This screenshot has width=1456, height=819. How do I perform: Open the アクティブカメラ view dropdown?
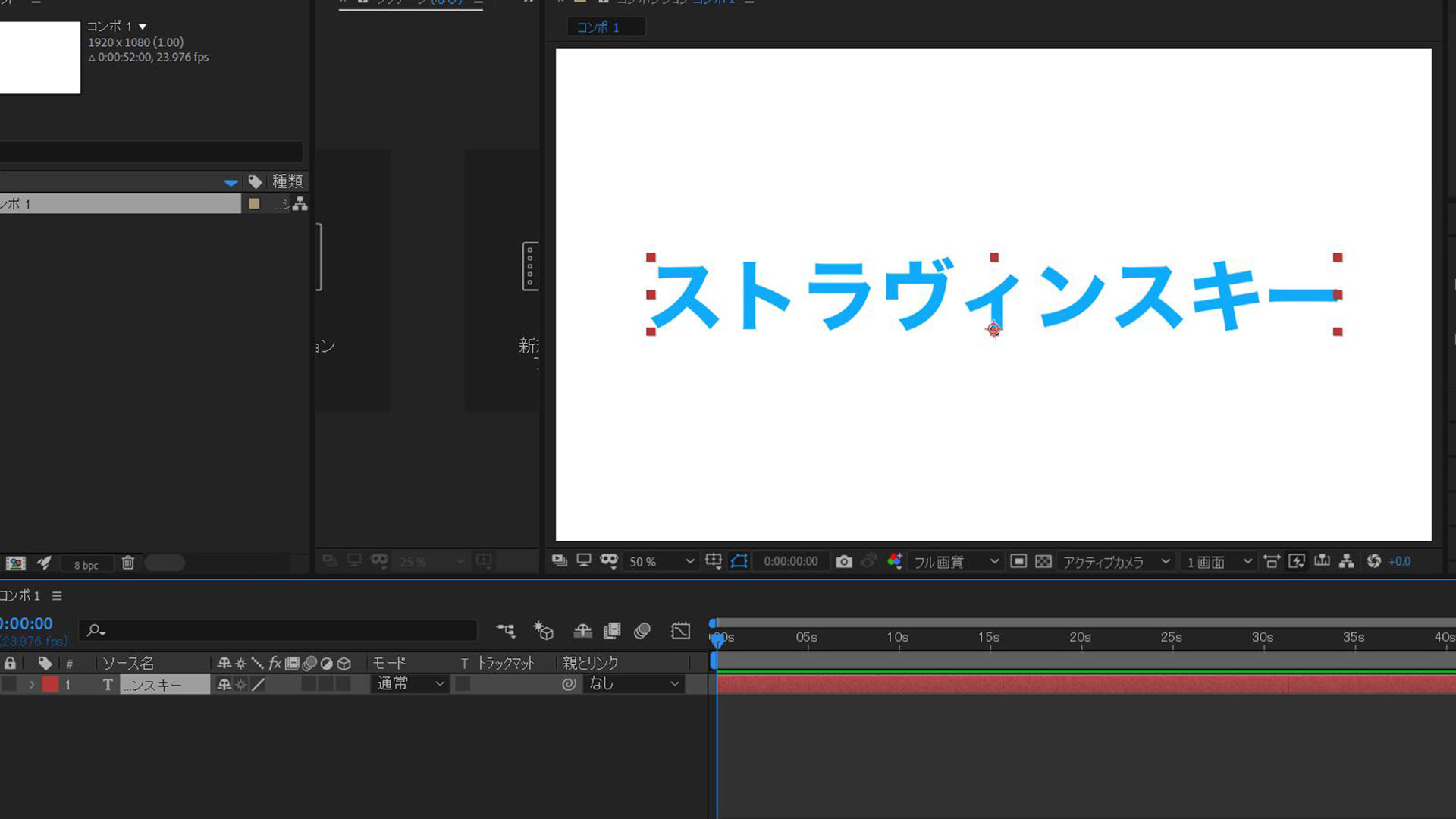point(1117,562)
